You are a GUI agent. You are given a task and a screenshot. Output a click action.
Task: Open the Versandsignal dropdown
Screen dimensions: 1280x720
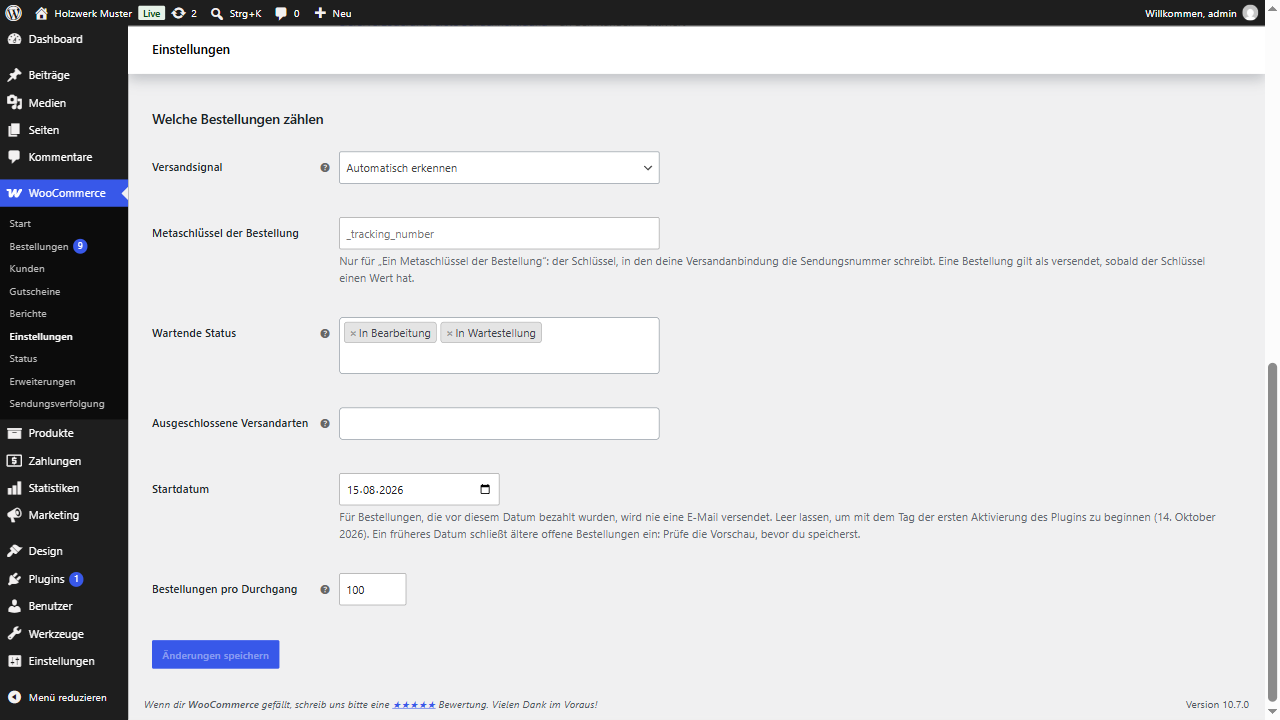coord(499,168)
